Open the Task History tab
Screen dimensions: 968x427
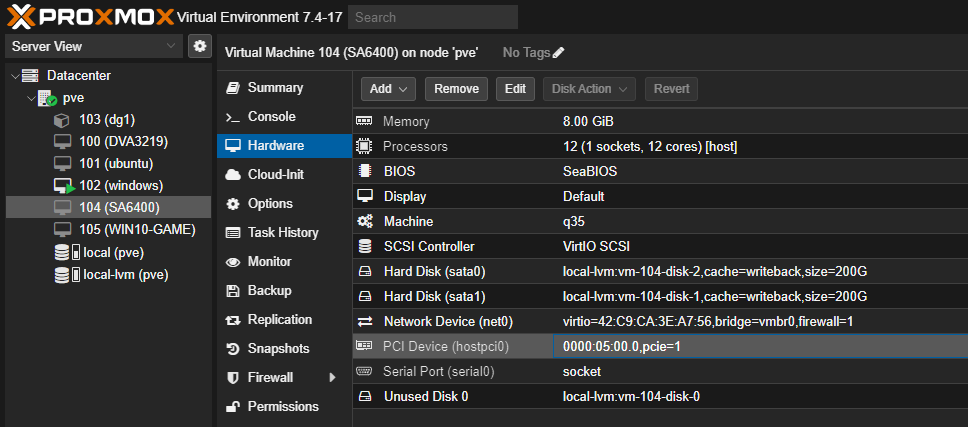pos(284,233)
